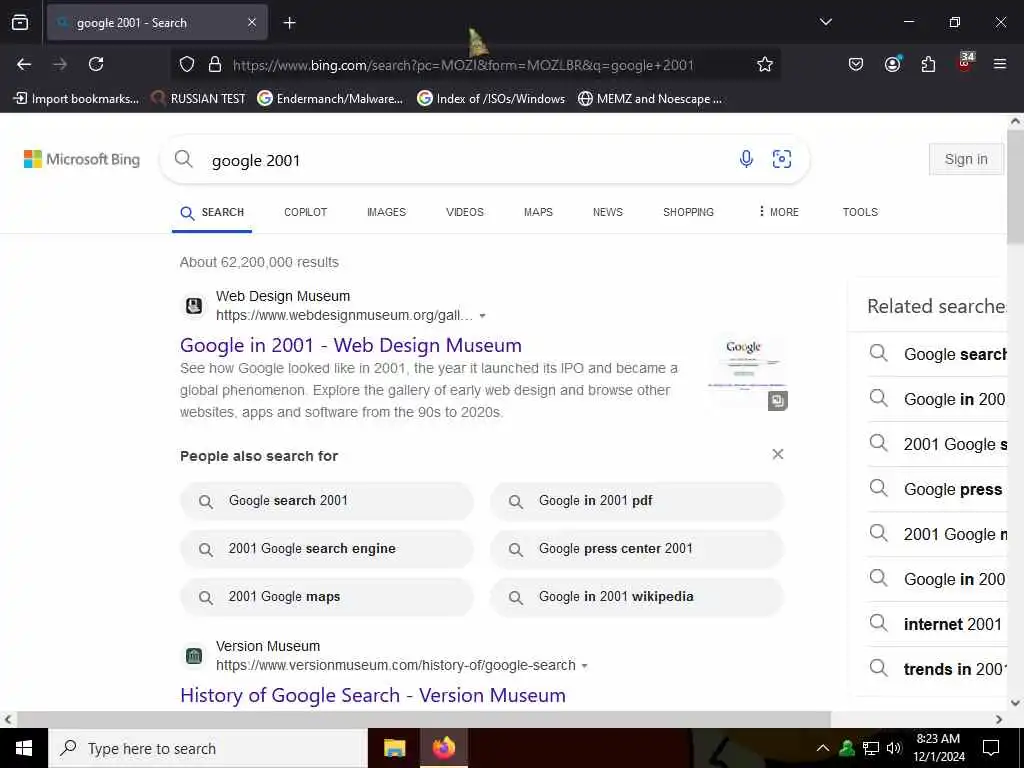This screenshot has width=1024, height=768.
Task: Click the horizontal page scrollbar
Action: [x=423, y=719]
